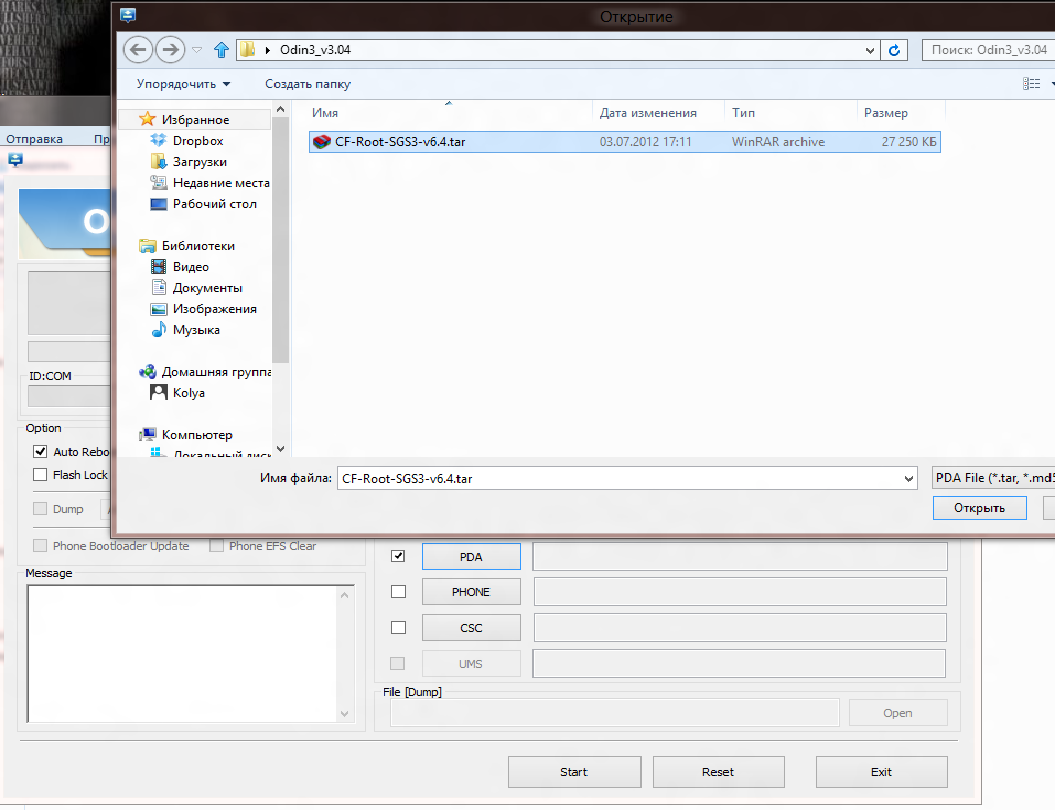Screen dimensions: 1055x810
Task: Click the Видео library icon
Action: (x=158, y=266)
